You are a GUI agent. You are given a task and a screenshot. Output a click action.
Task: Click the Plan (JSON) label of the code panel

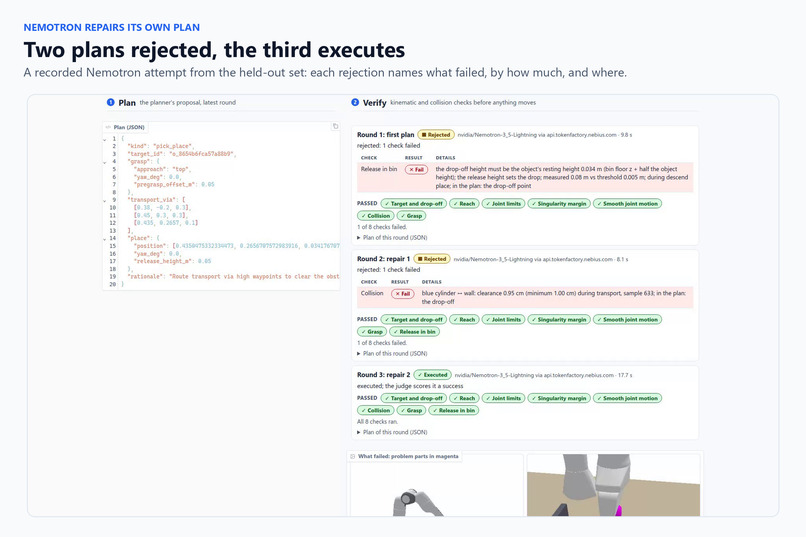coord(129,127)
